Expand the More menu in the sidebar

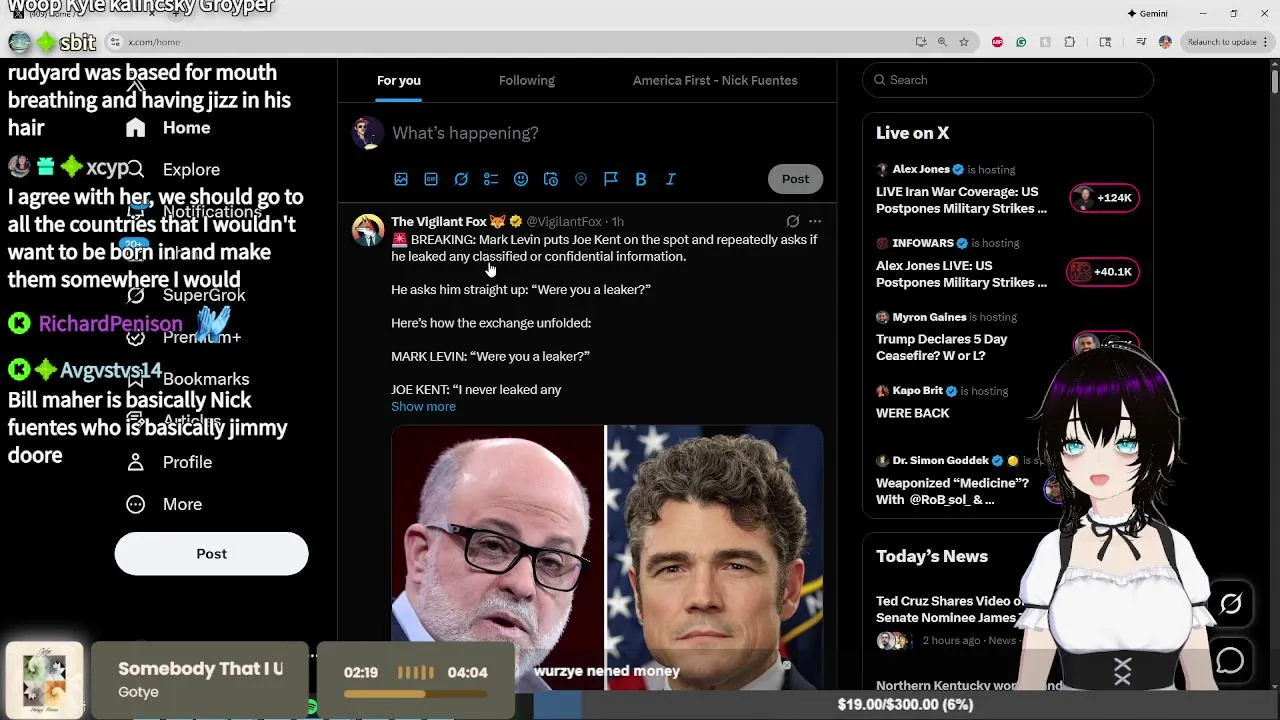[164, 504]
